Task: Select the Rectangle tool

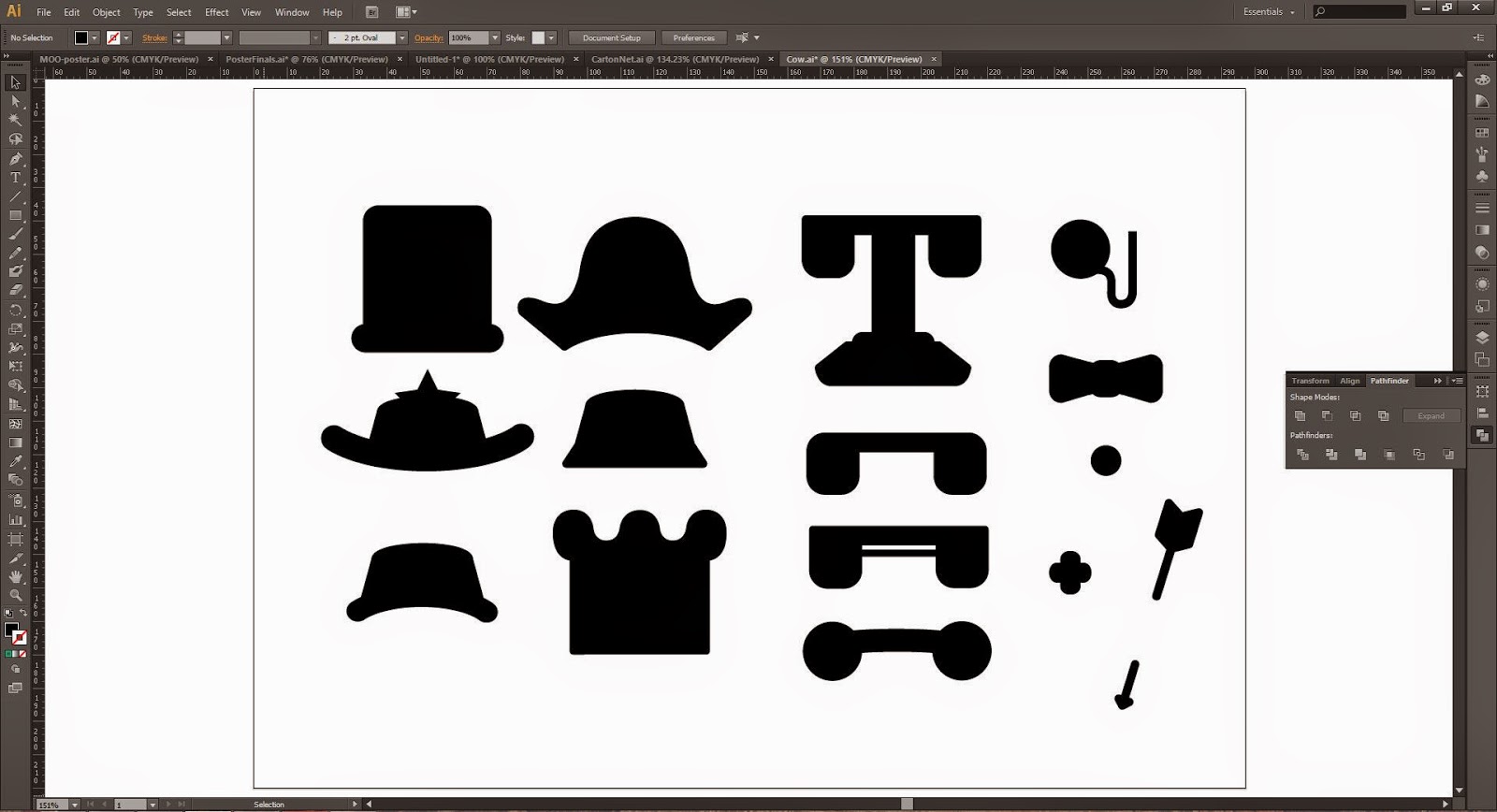Action: [x=15, y=215]
